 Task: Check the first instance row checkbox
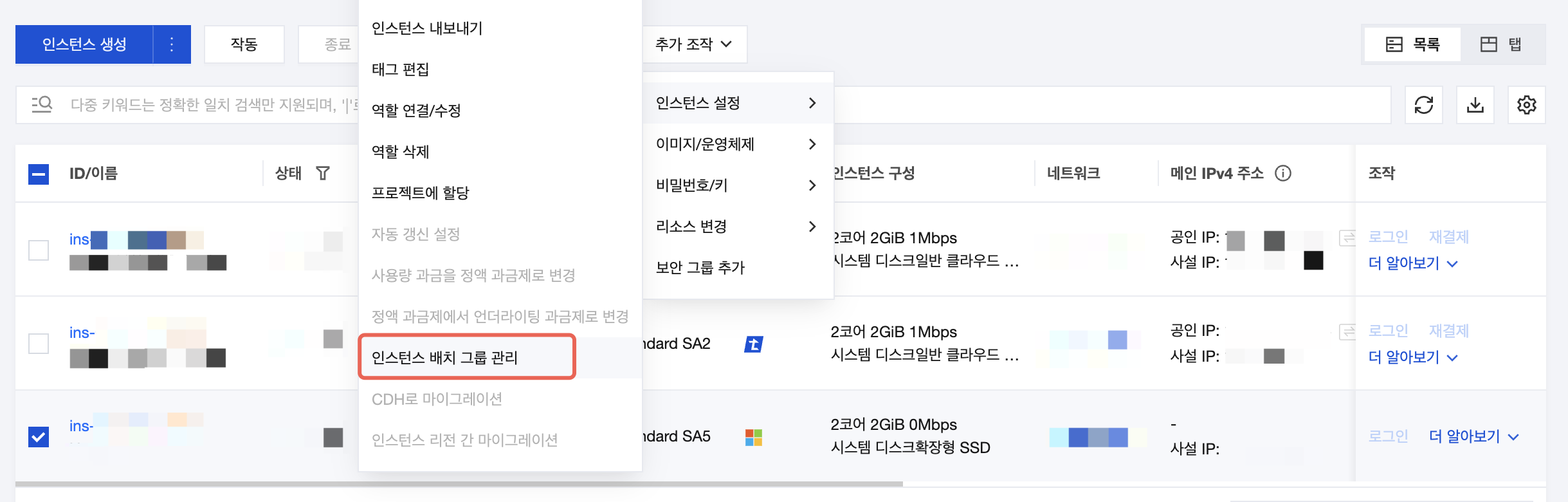[x=39, y=250]
